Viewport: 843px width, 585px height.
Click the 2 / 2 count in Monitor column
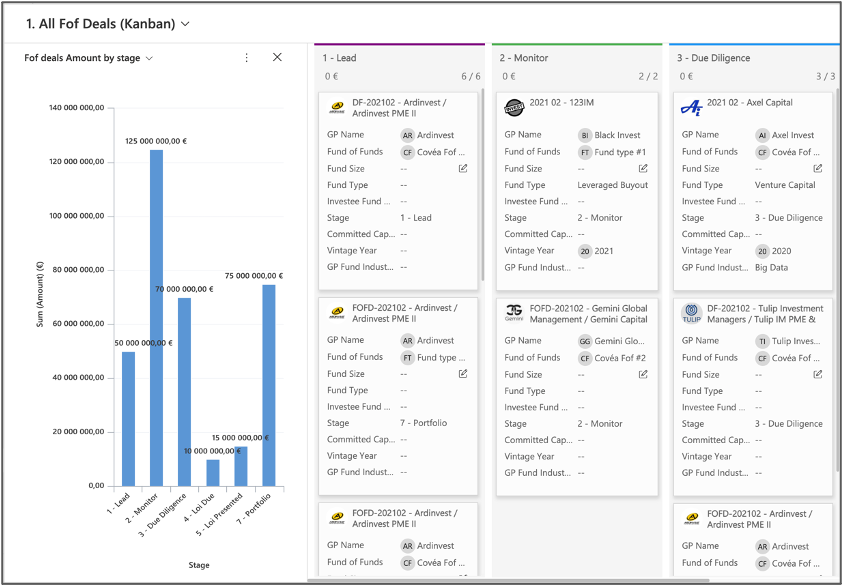(x=648, y=76)
